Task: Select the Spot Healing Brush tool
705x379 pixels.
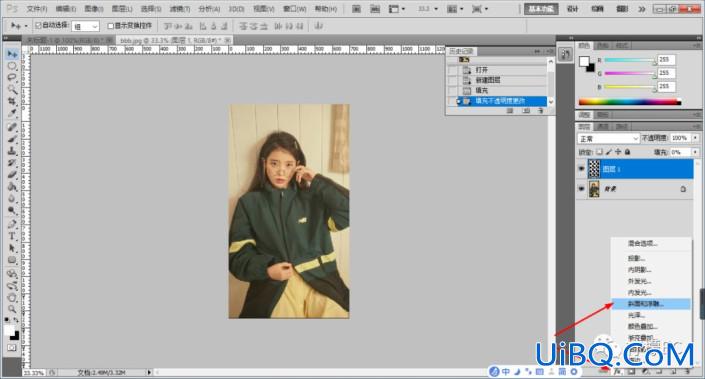Action: (12, 127)
